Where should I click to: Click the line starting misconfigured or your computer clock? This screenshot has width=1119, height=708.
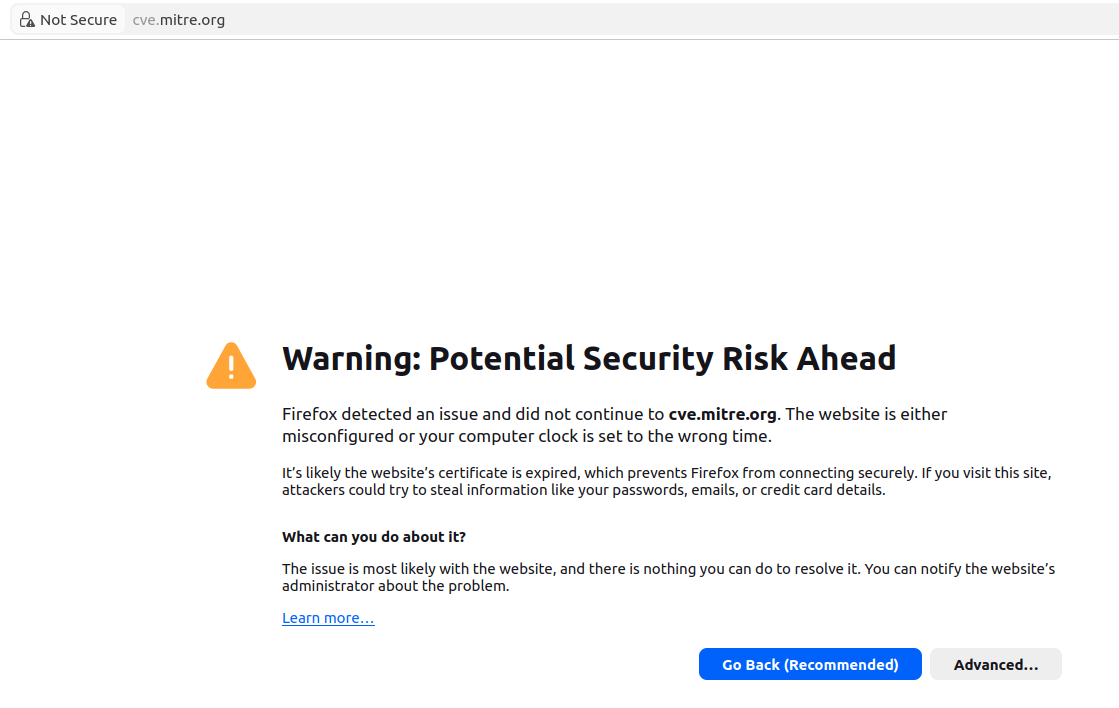[527, 436]
